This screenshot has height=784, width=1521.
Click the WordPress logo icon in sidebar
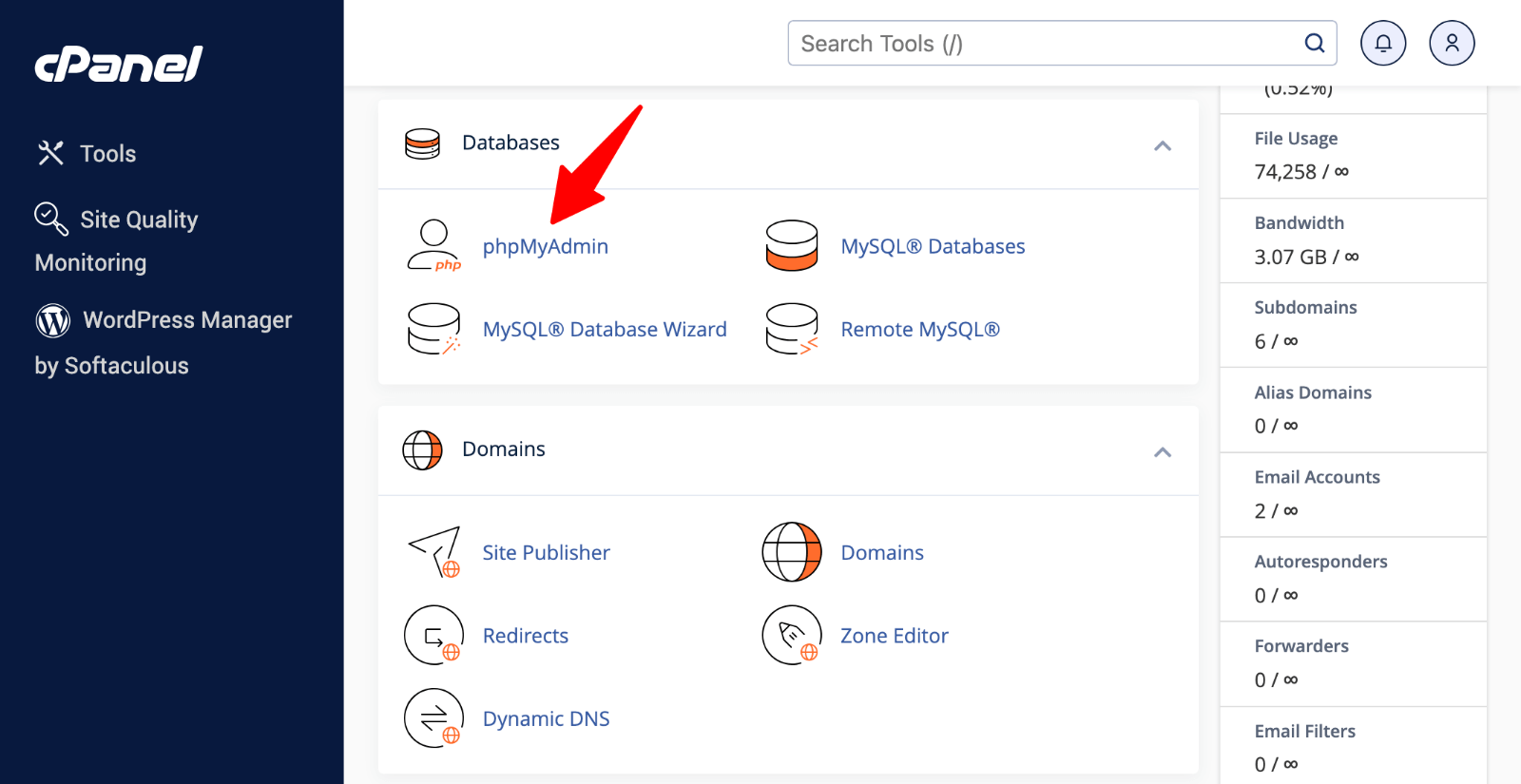pyautogui.click(x=53, y=320)
